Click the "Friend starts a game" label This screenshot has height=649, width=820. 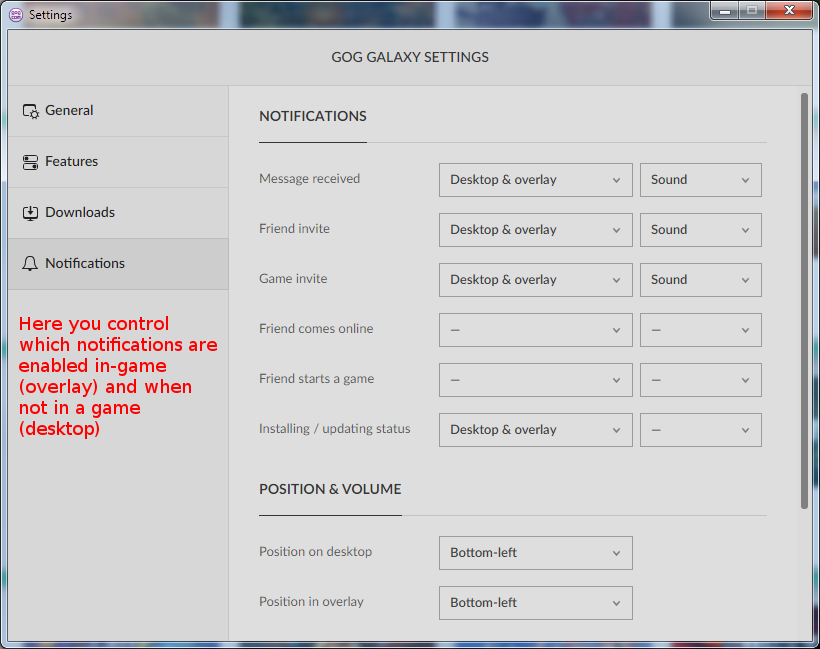click(317, 379)
